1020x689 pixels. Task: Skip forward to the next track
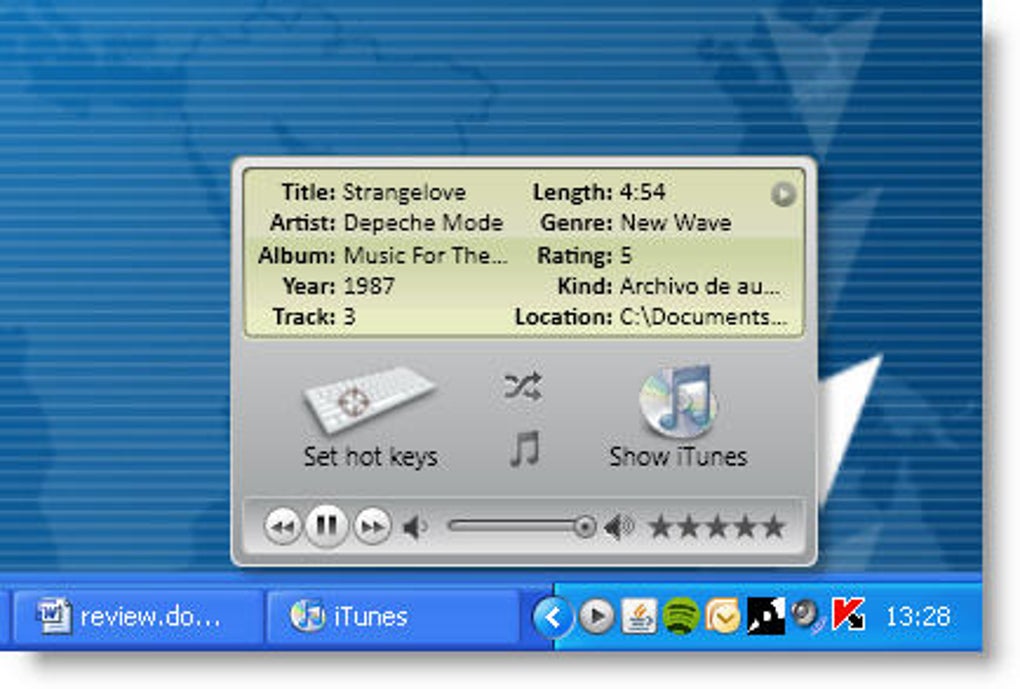click(372, 526)
